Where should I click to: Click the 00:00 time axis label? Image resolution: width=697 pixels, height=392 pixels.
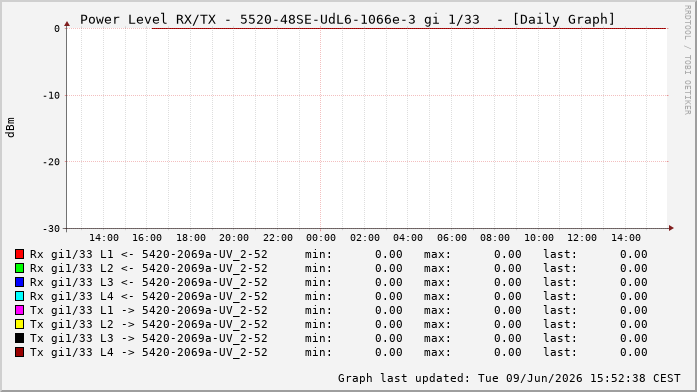tap(320, 238)
